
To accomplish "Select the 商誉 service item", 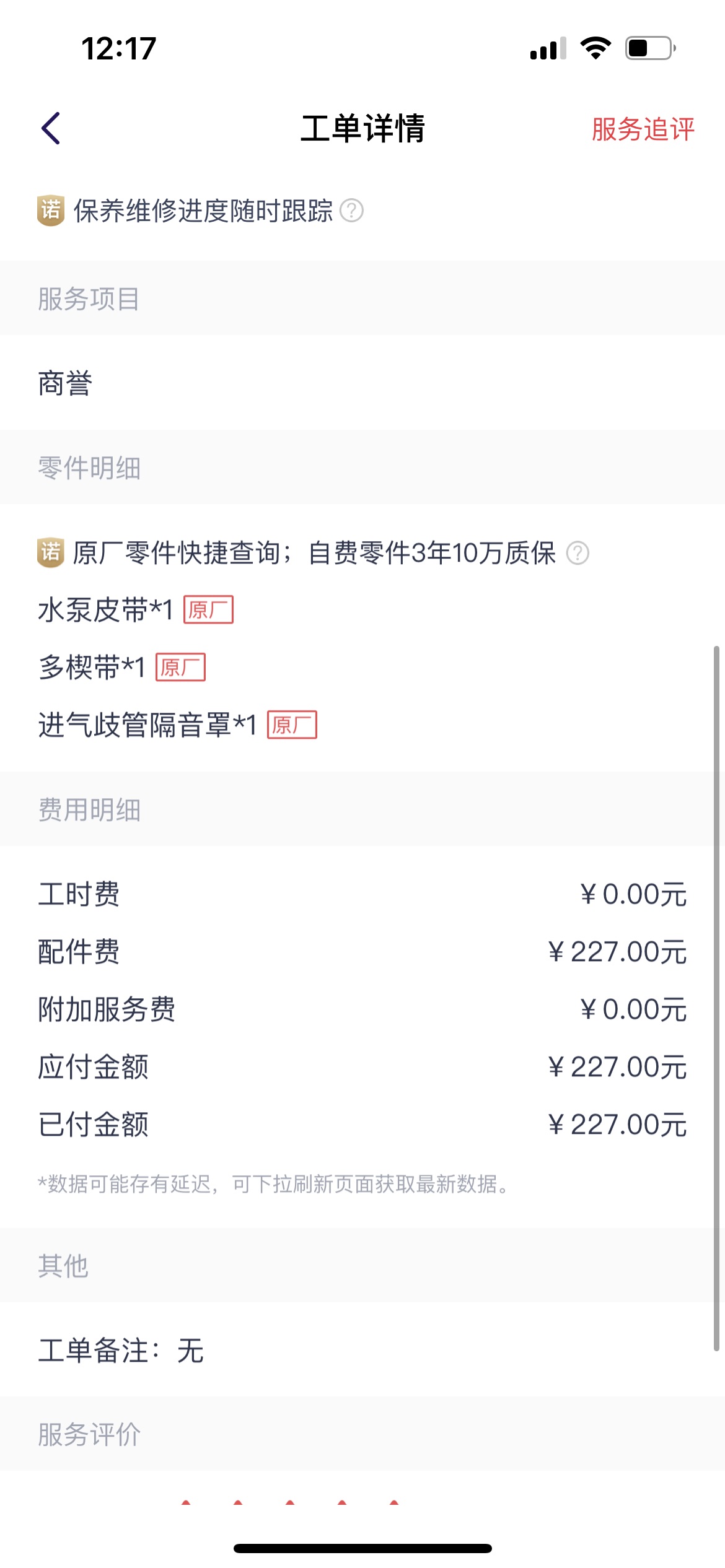I will click(65, 383).
